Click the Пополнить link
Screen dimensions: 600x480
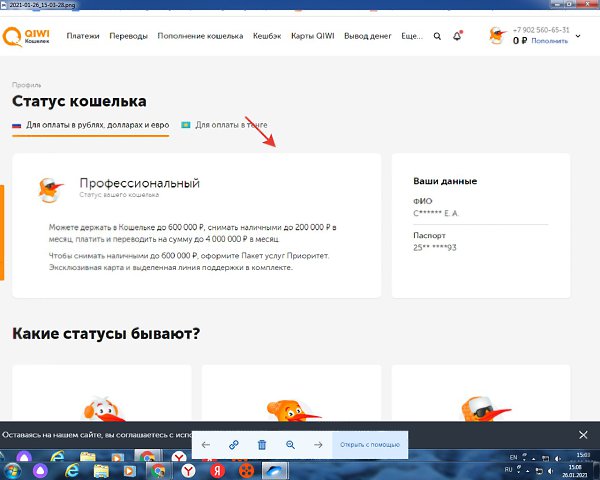click(x=550, y=42)
